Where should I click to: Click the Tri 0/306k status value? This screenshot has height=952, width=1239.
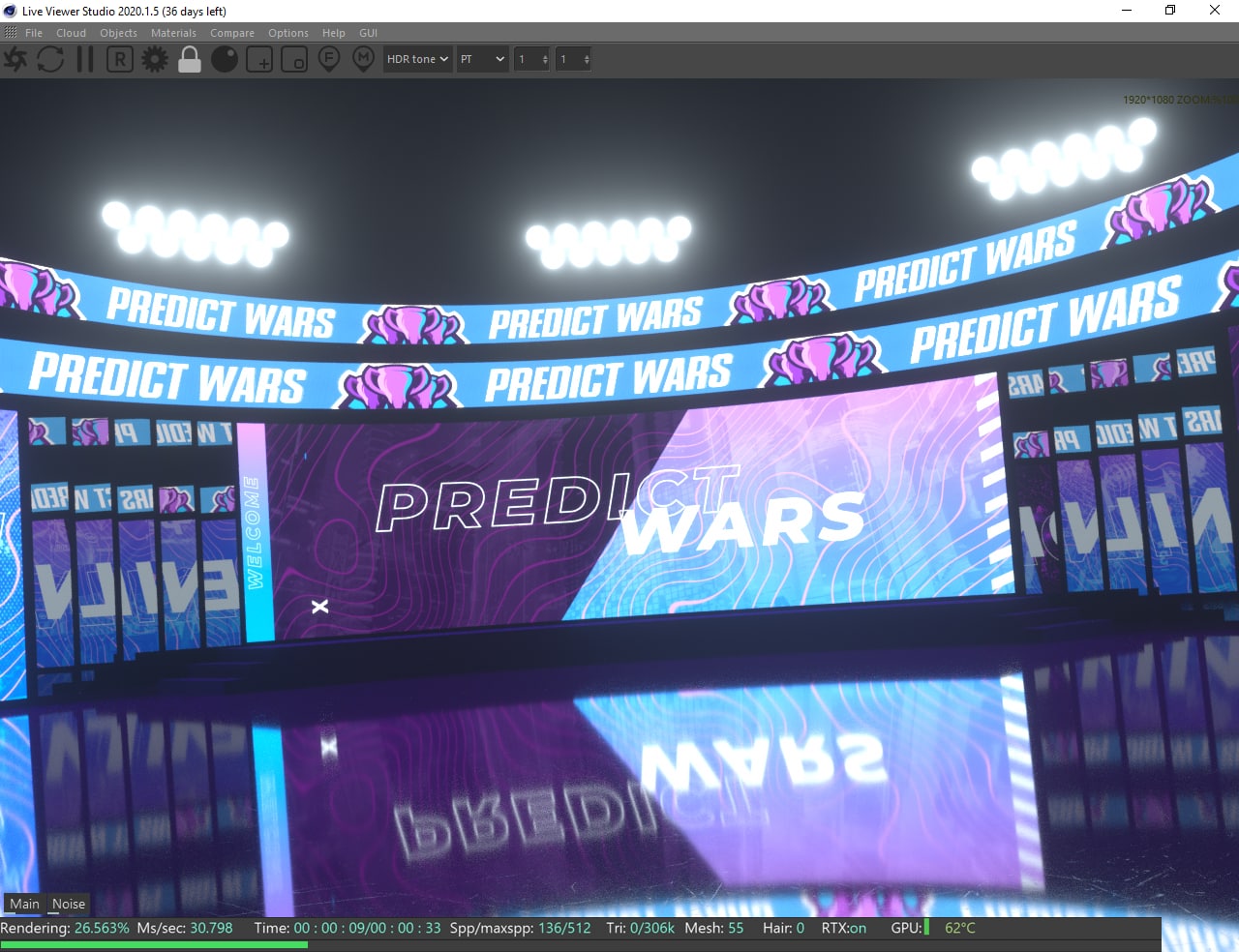pos(640,928)
